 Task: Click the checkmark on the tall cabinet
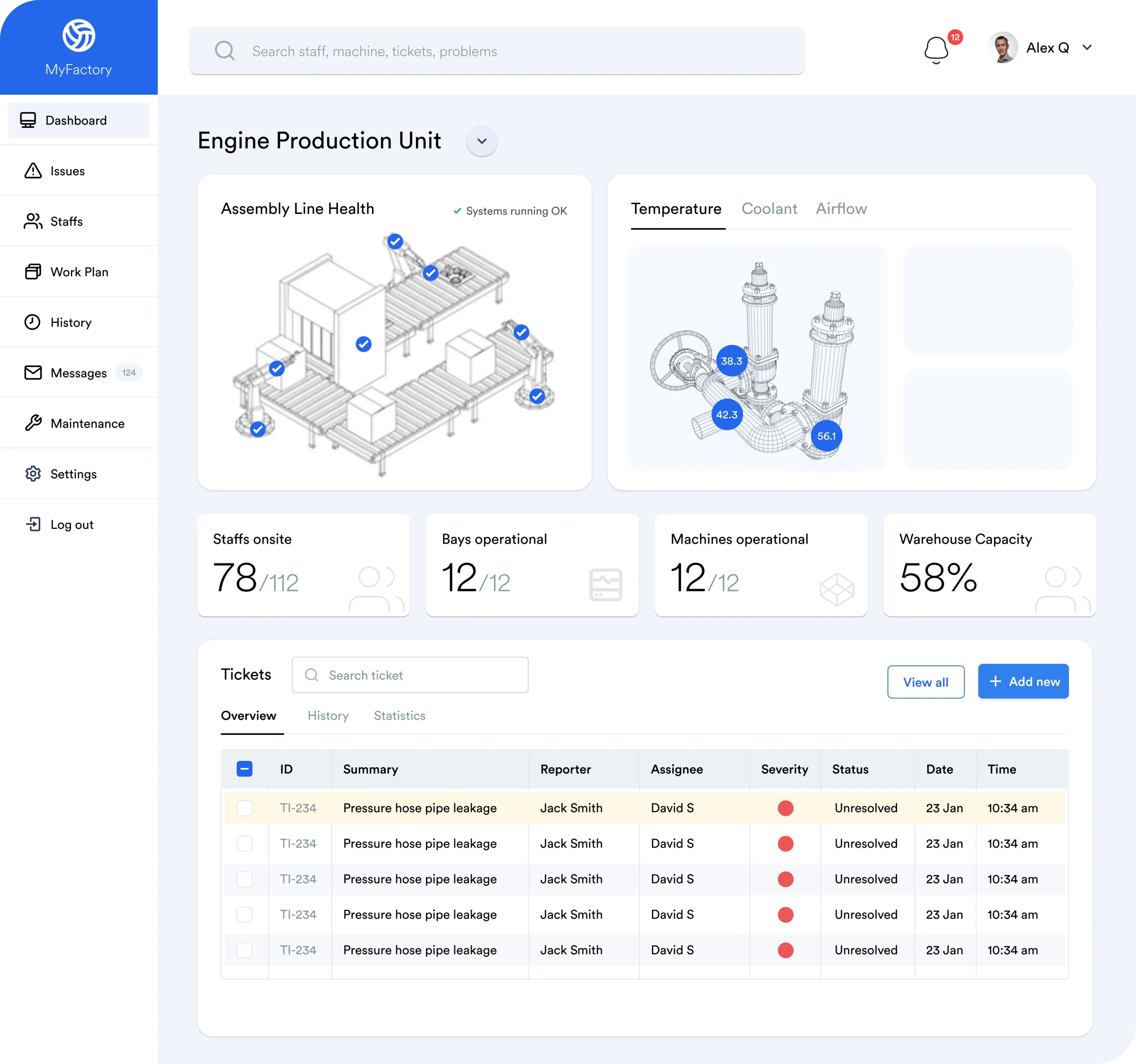pyautogui.click(x=364, y=344)
